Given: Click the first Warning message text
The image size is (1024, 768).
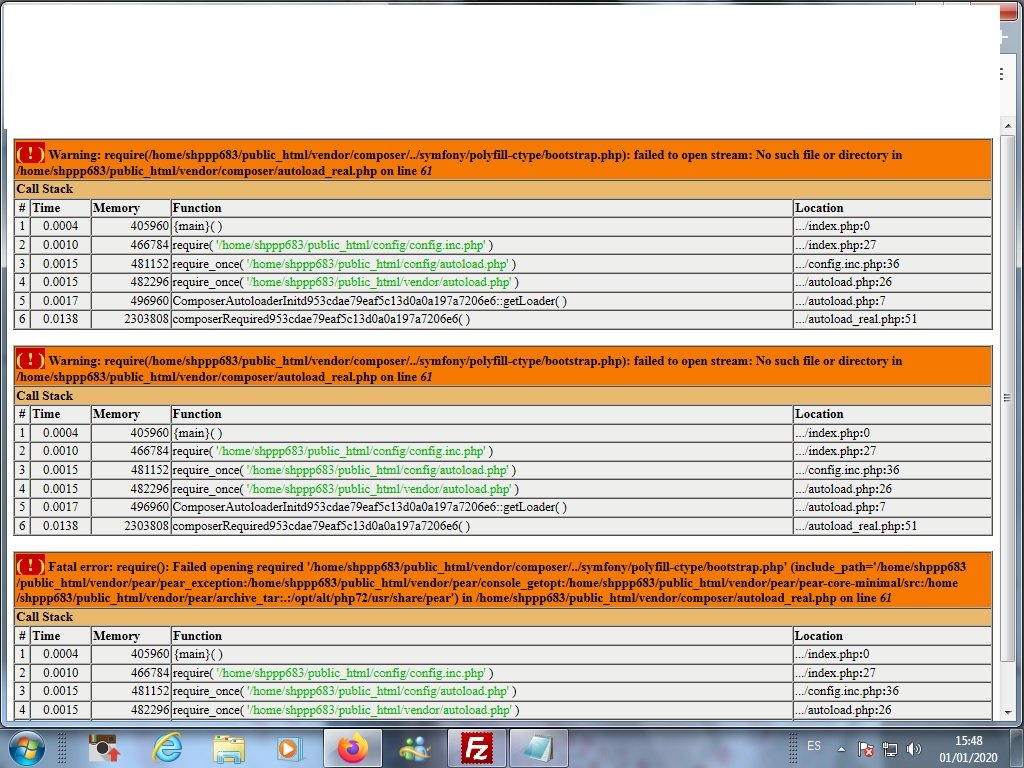Looking at the screenshot, I should pyautogui.click(x=459, y=163).
